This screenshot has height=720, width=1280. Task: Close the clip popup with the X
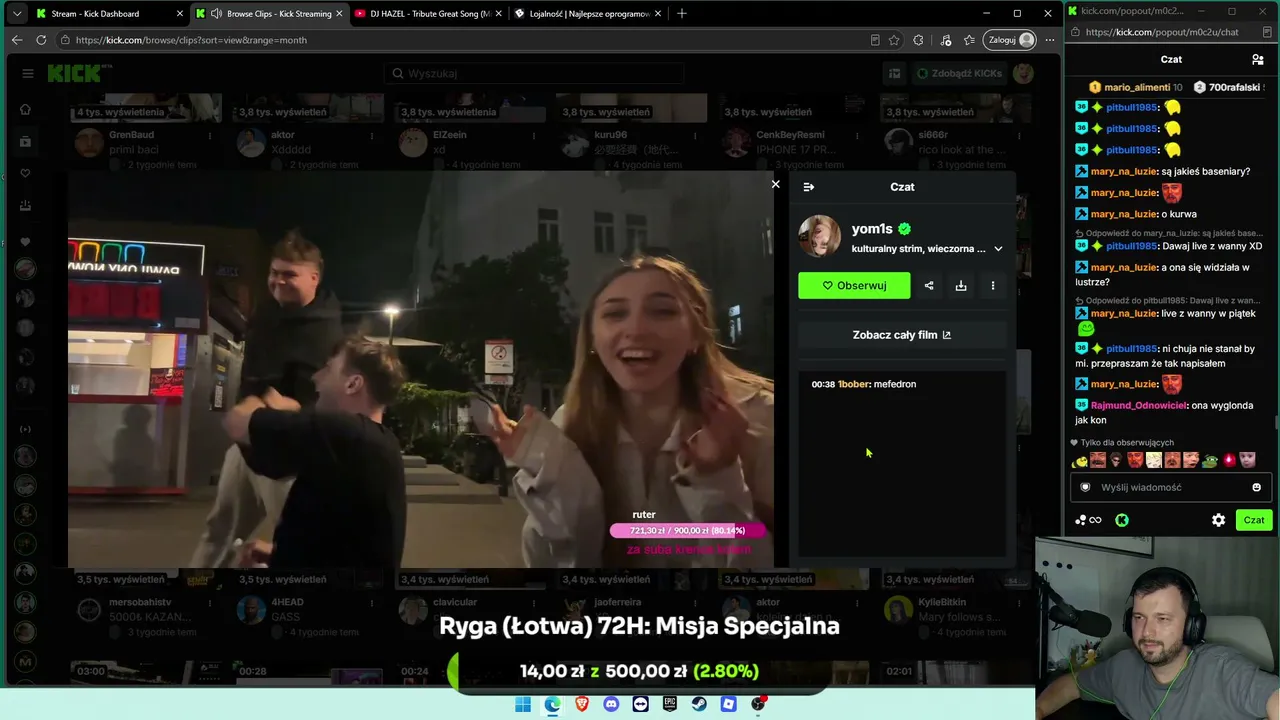775,184
